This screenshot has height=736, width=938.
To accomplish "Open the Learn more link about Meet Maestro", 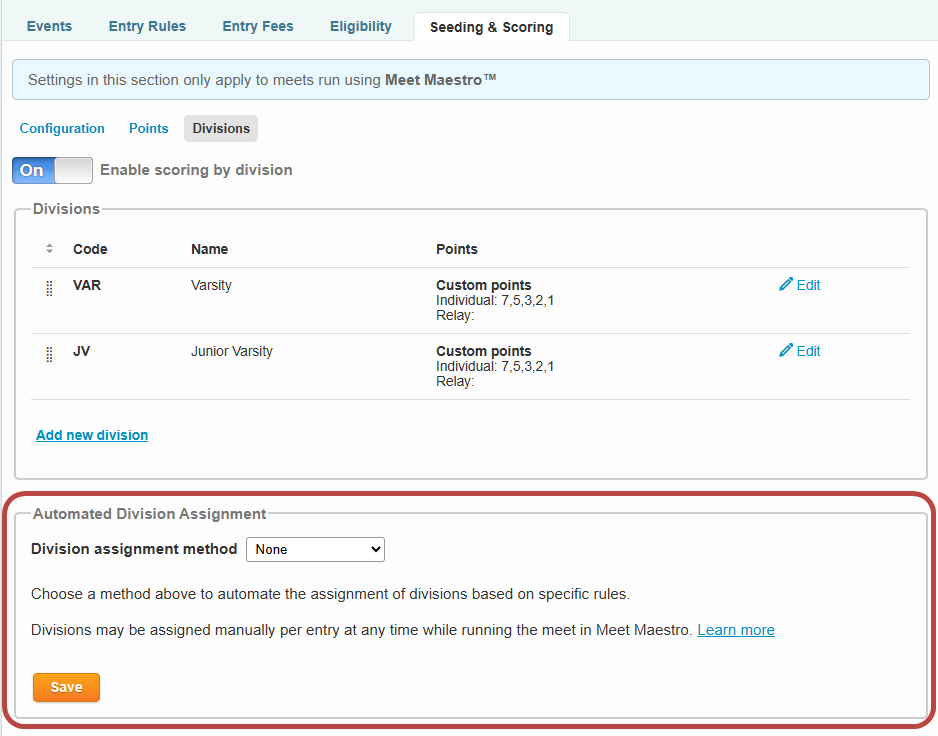I will (735, 629).
